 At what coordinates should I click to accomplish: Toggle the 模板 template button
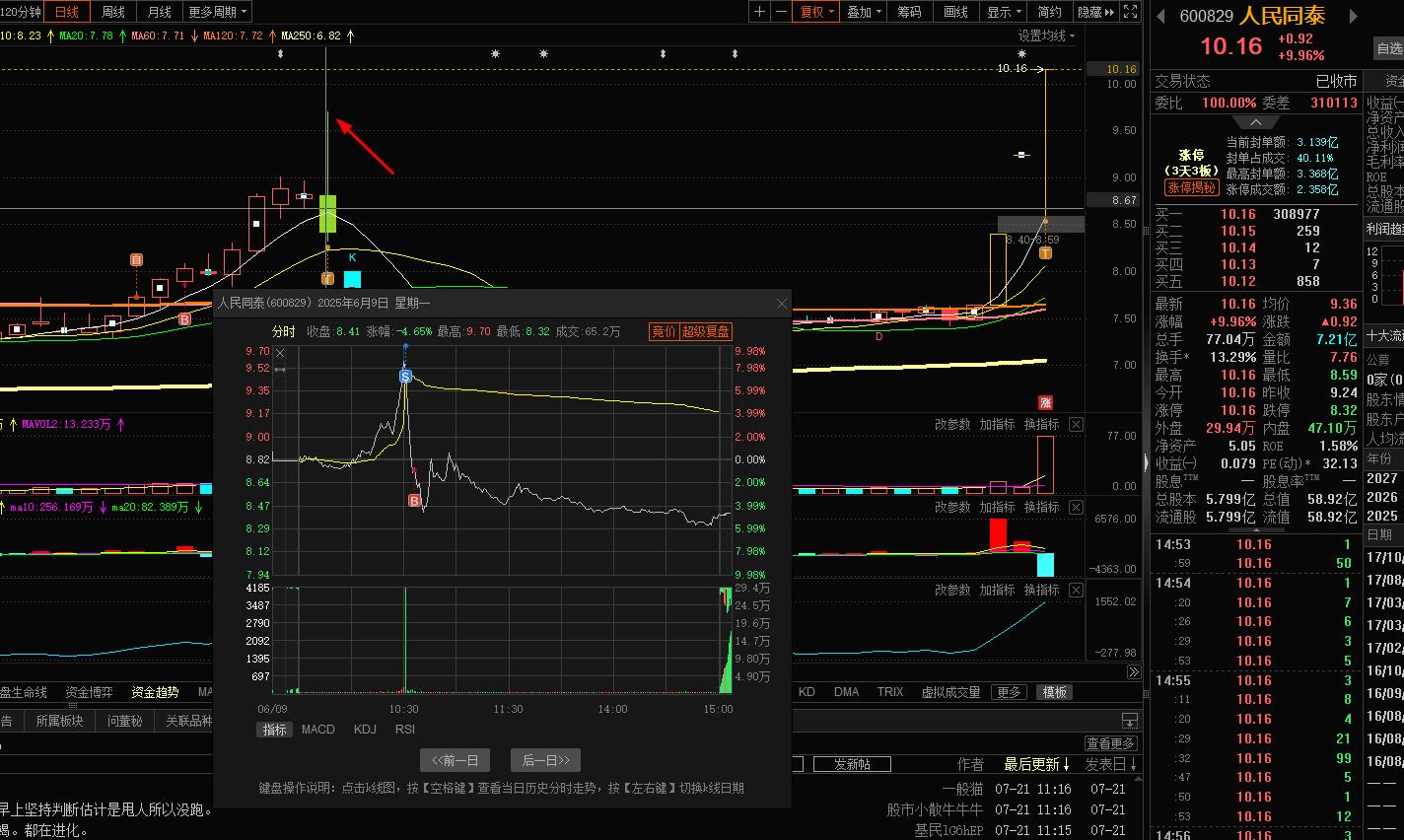click(1055, 692)
